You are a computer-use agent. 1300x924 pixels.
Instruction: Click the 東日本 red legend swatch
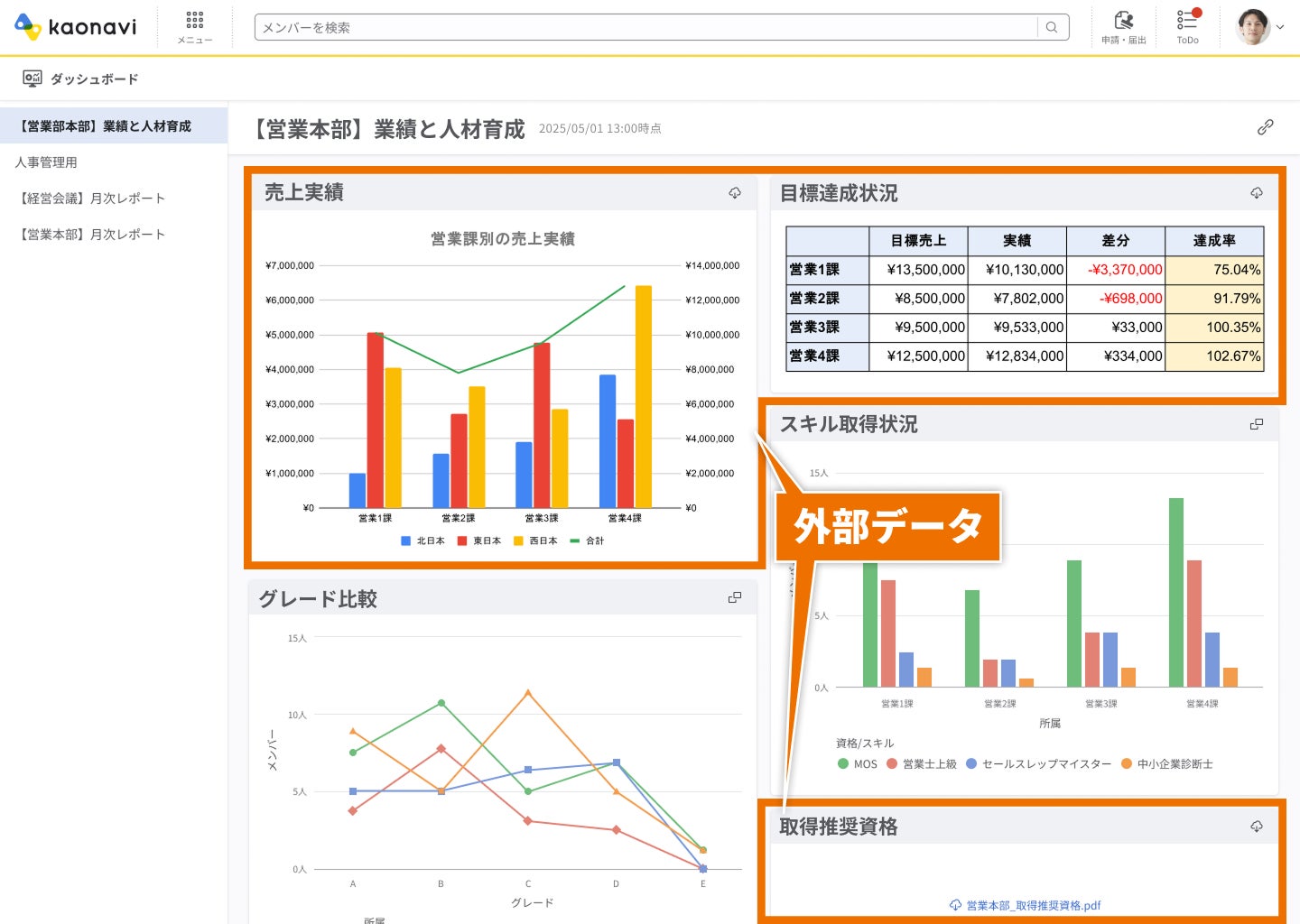point(462,541)
